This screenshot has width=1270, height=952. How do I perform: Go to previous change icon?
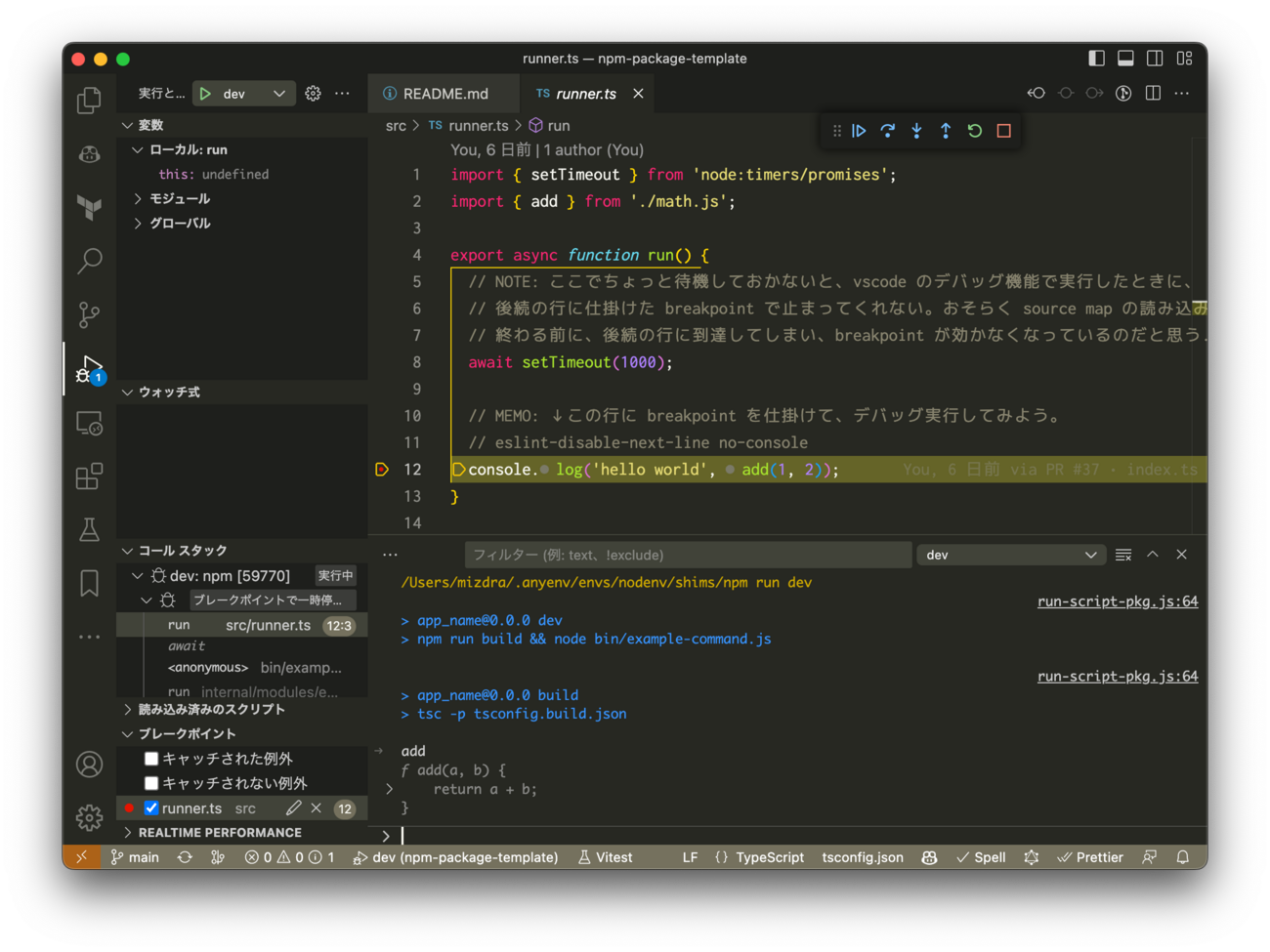tap(1036, 94)
